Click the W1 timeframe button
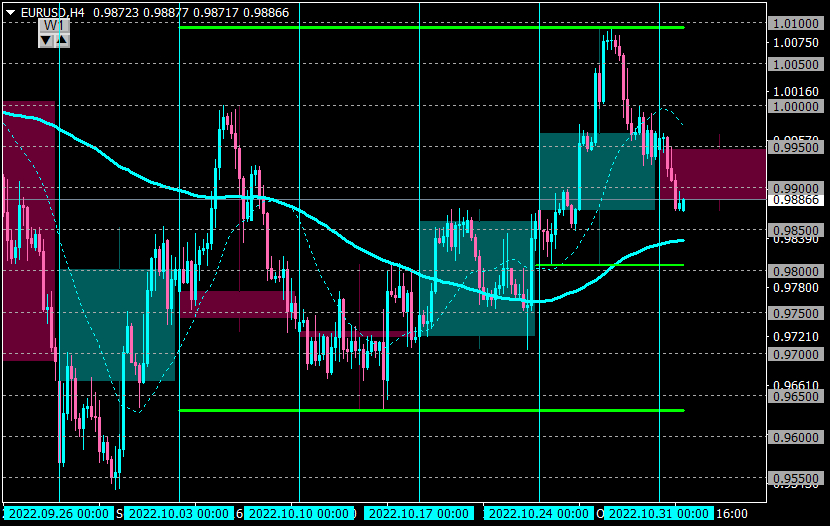 tap(53, 25)
